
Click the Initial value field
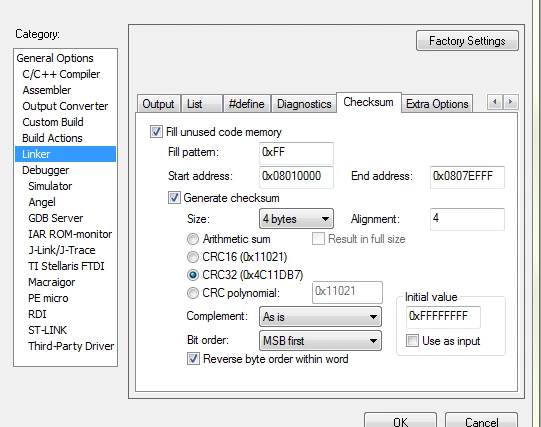(443, 317)
